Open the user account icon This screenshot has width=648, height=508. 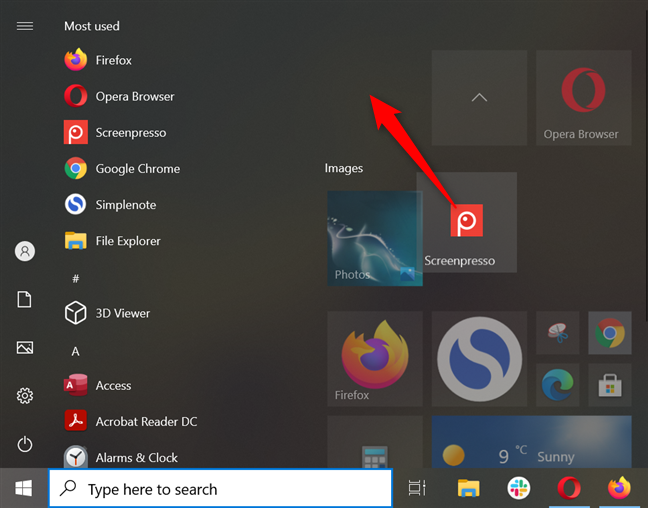[x=25, y=251]
